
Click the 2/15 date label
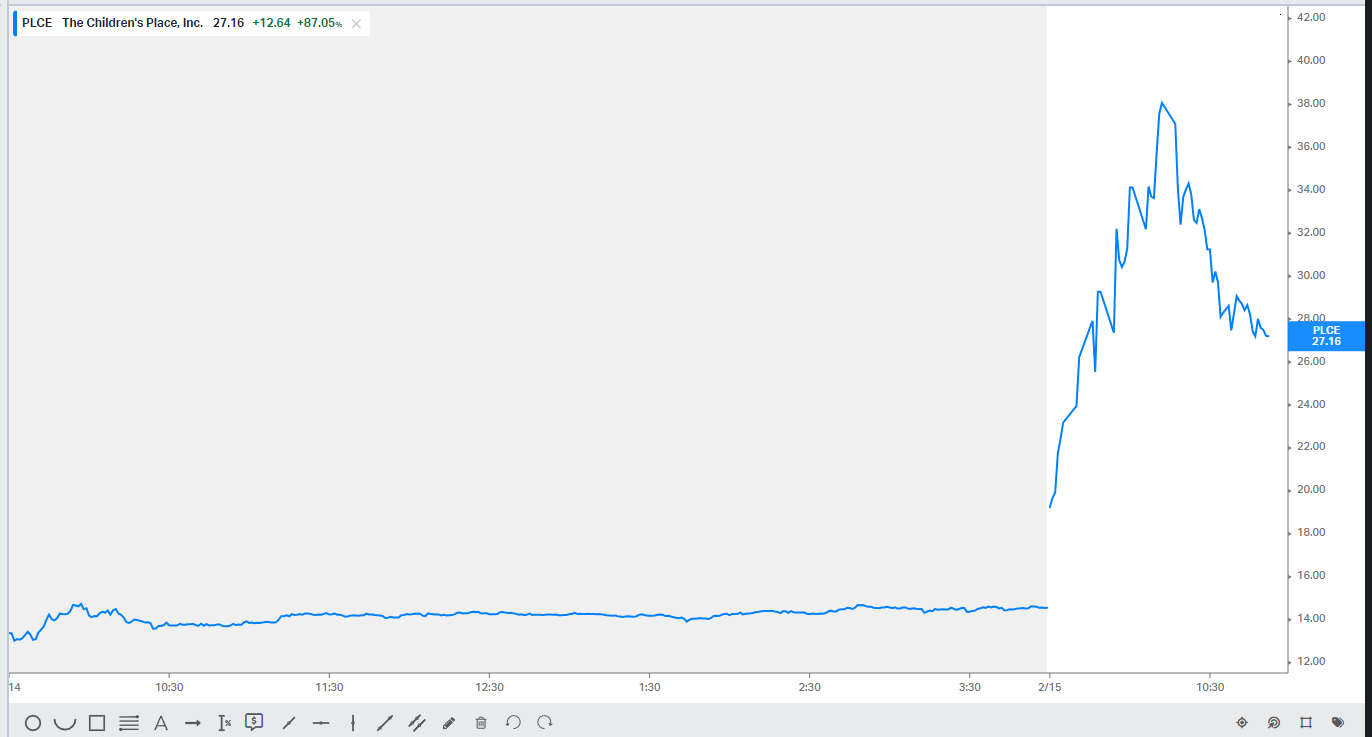pos(1048,687)
